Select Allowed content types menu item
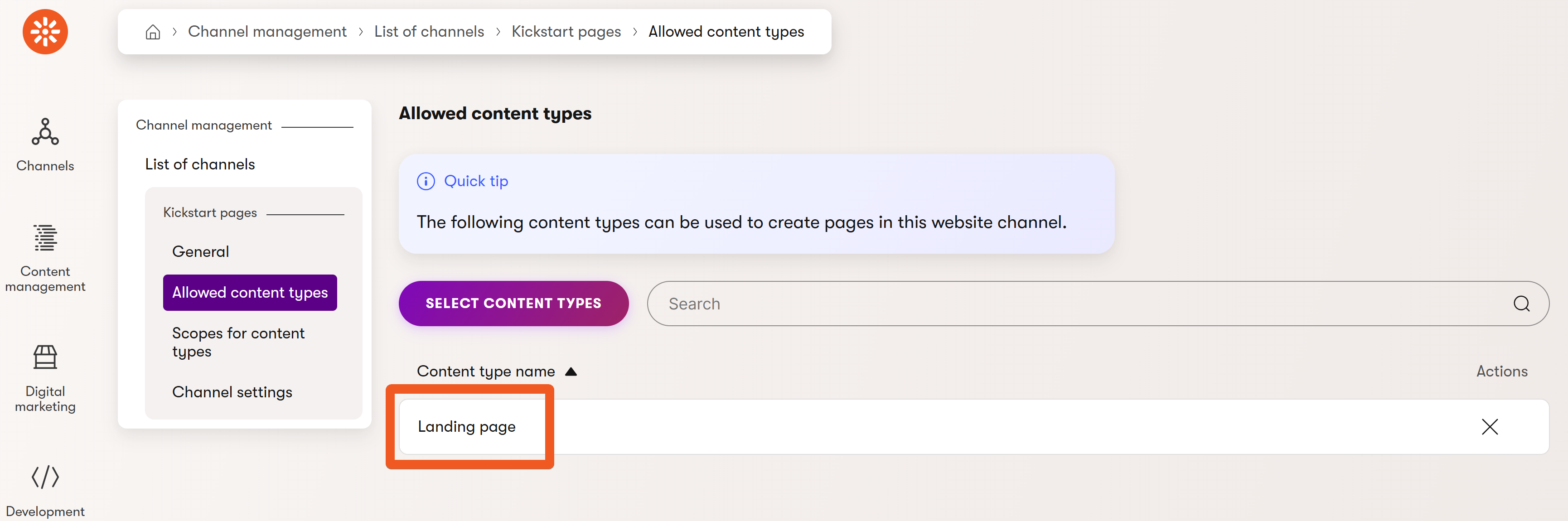The width and height of the screenshot is (1568, 521). click(250, 293)
